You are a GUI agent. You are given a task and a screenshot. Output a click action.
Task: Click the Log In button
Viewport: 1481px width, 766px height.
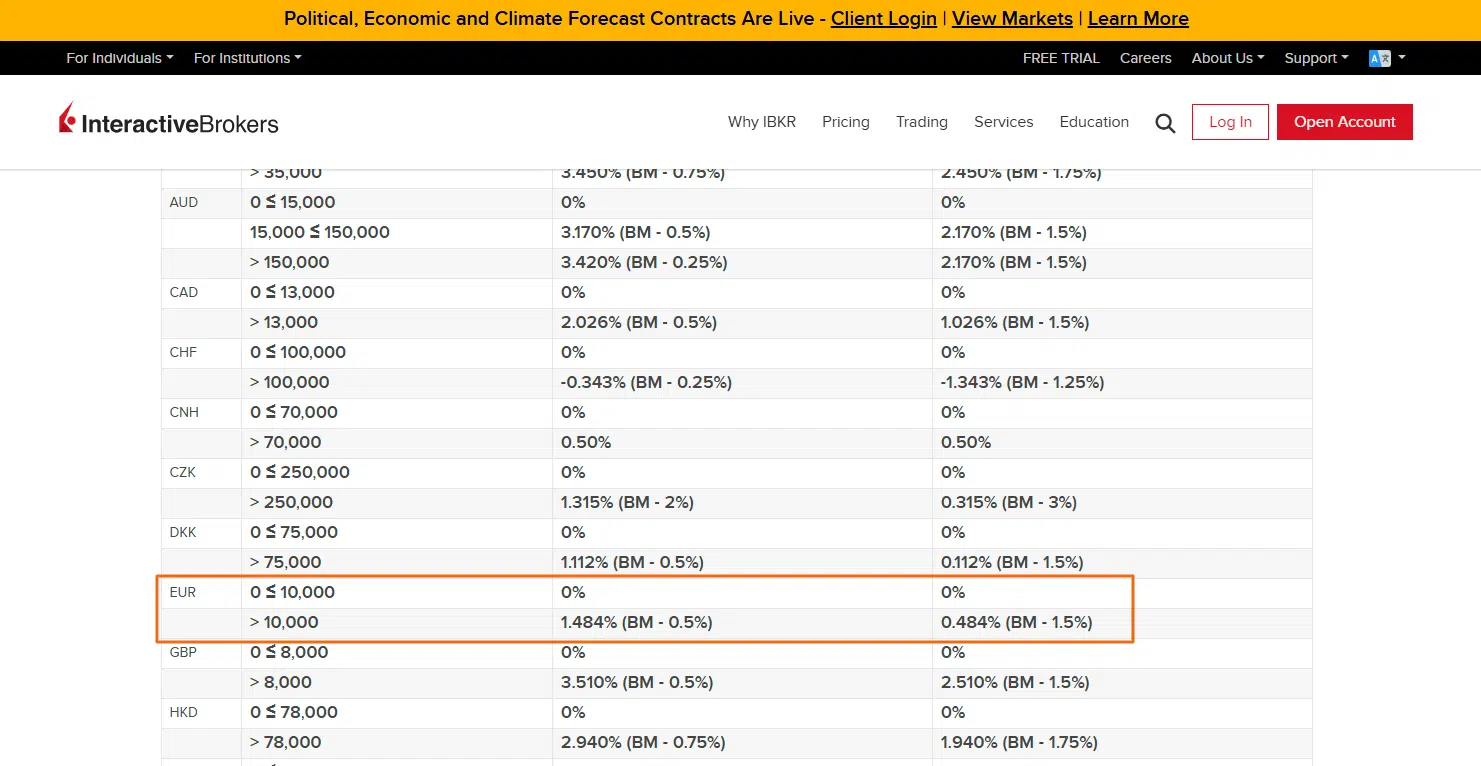pos(1230,122)
